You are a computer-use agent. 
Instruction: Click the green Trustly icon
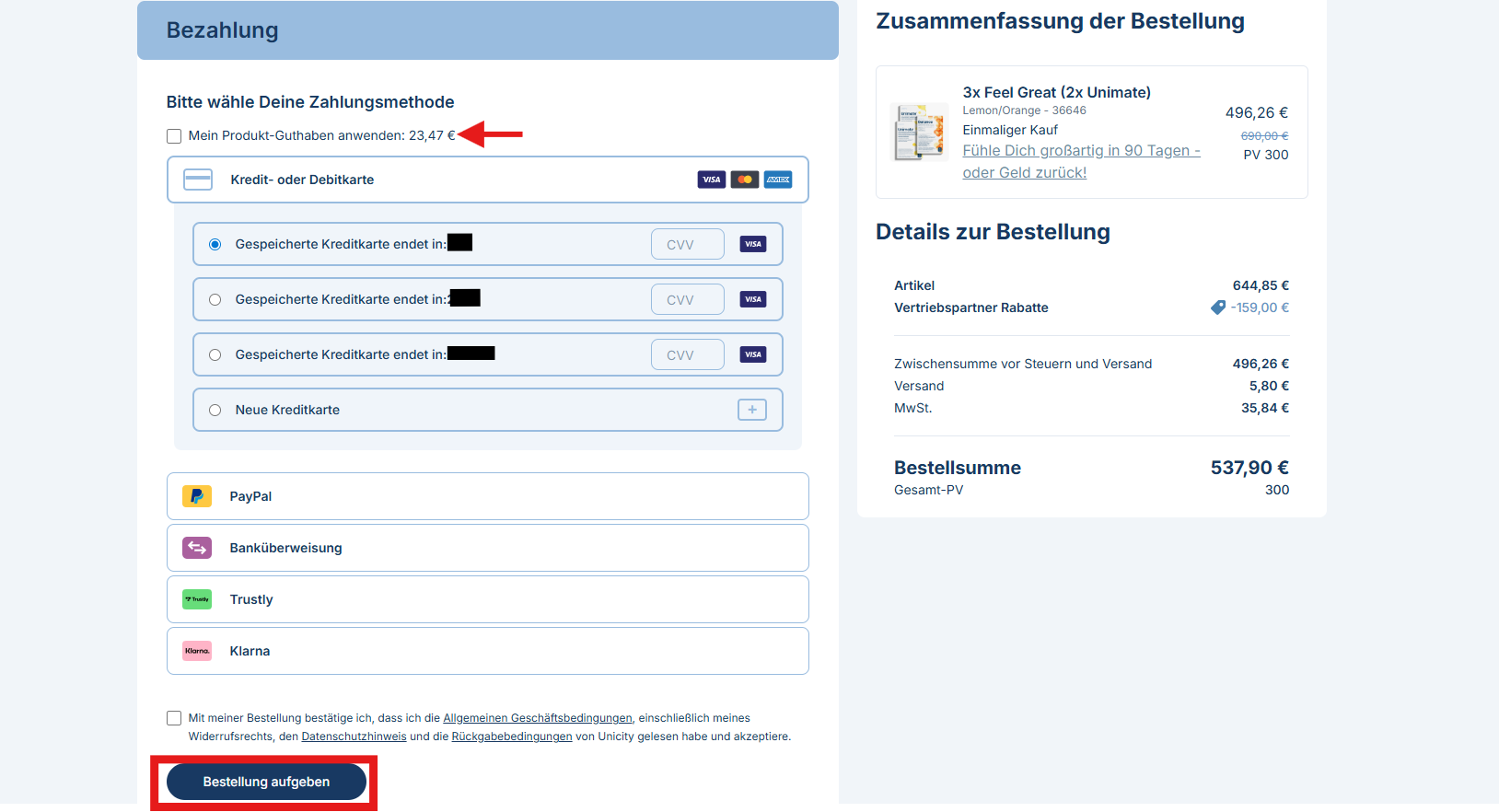197,599
